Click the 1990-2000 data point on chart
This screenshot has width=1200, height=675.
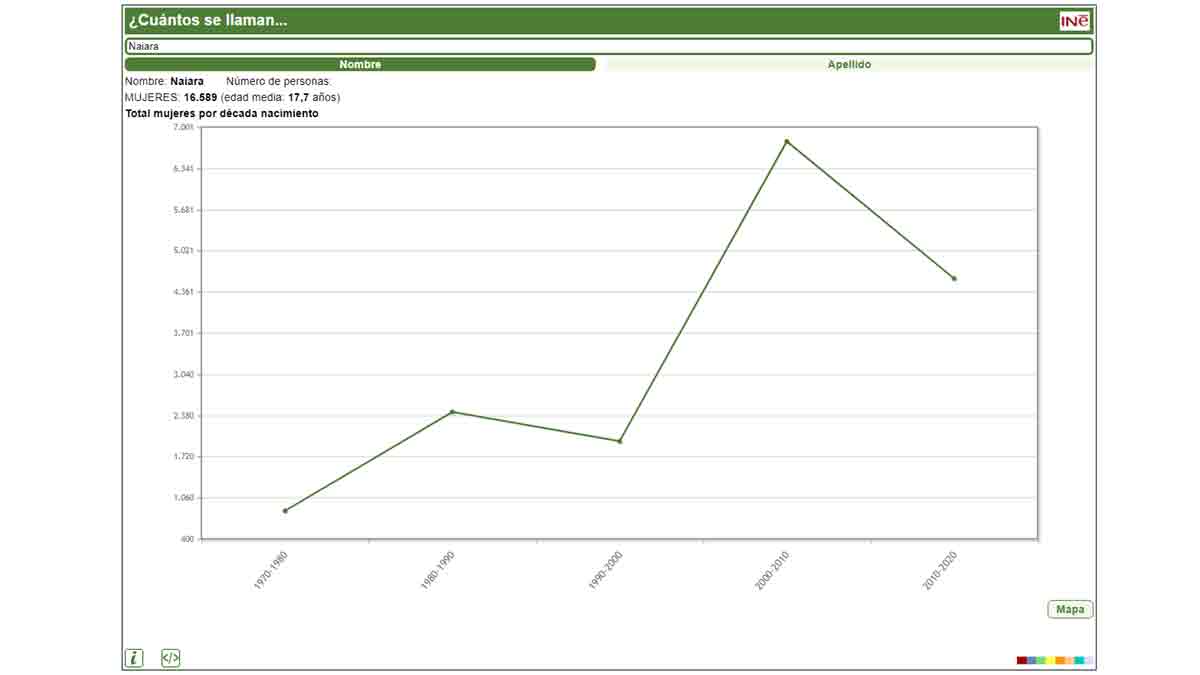(x=620, y=441)
